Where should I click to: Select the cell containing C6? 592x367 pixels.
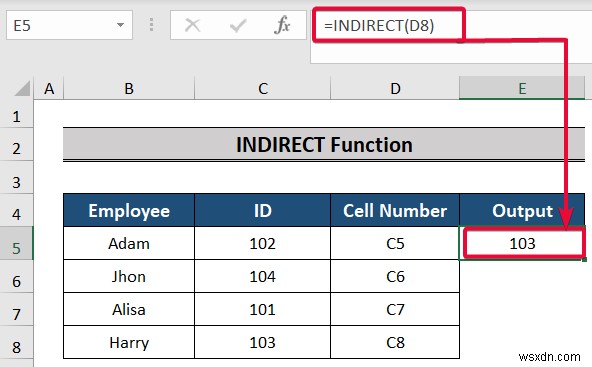pos(395,276)
